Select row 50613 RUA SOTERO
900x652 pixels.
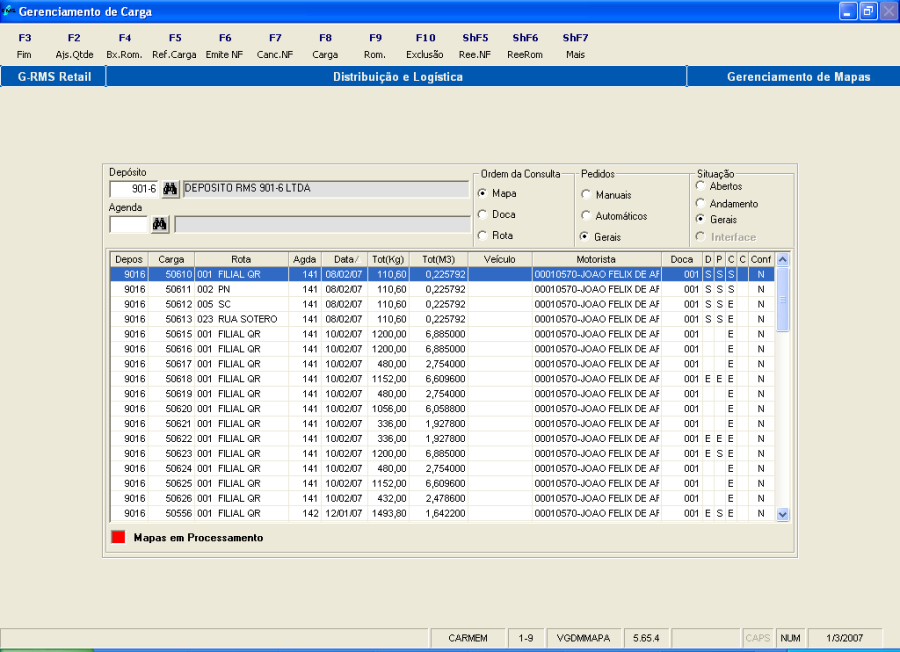pyautogui.click(x=442, y=319)
